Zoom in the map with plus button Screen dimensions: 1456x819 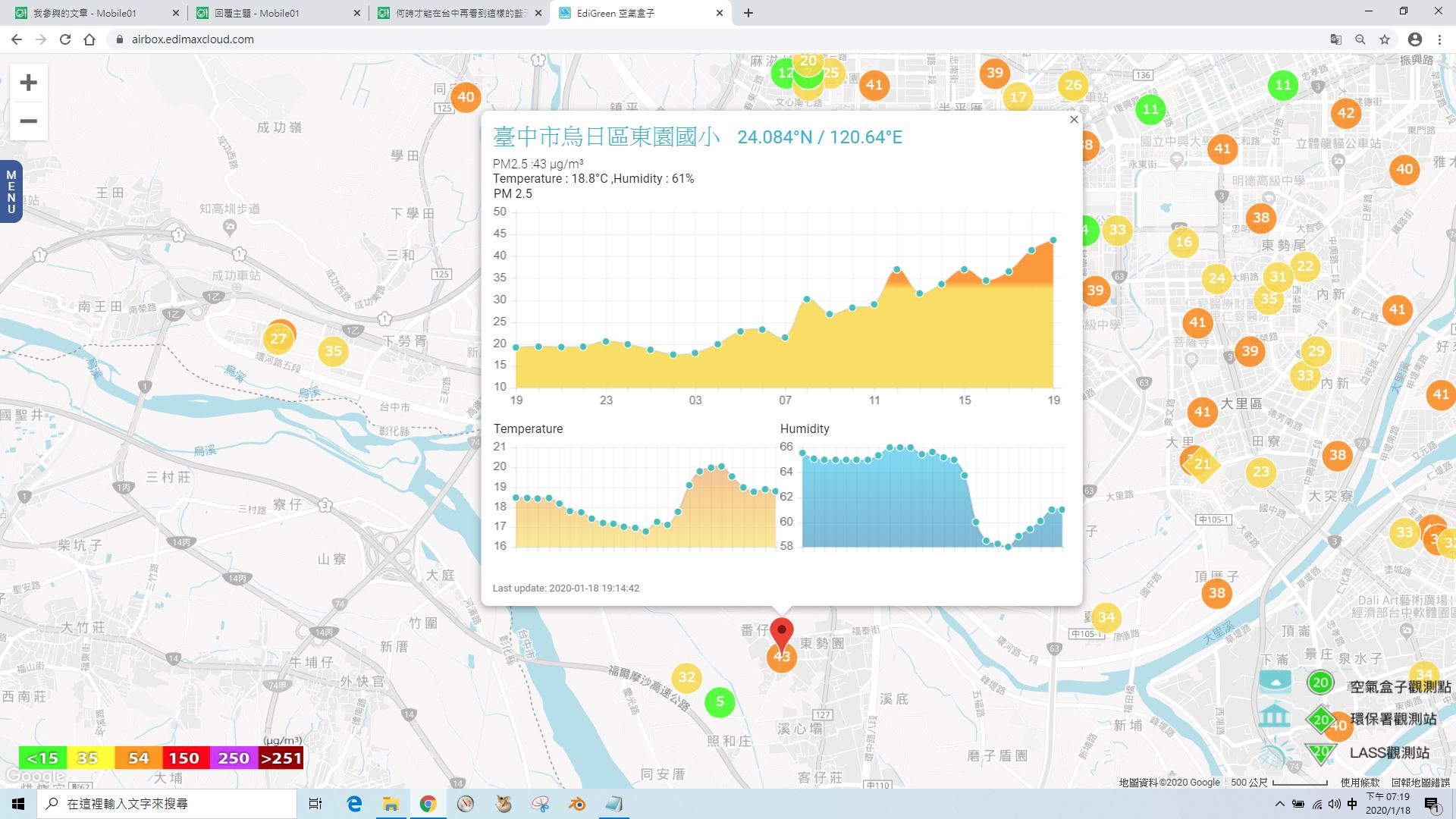click(29, 83)
